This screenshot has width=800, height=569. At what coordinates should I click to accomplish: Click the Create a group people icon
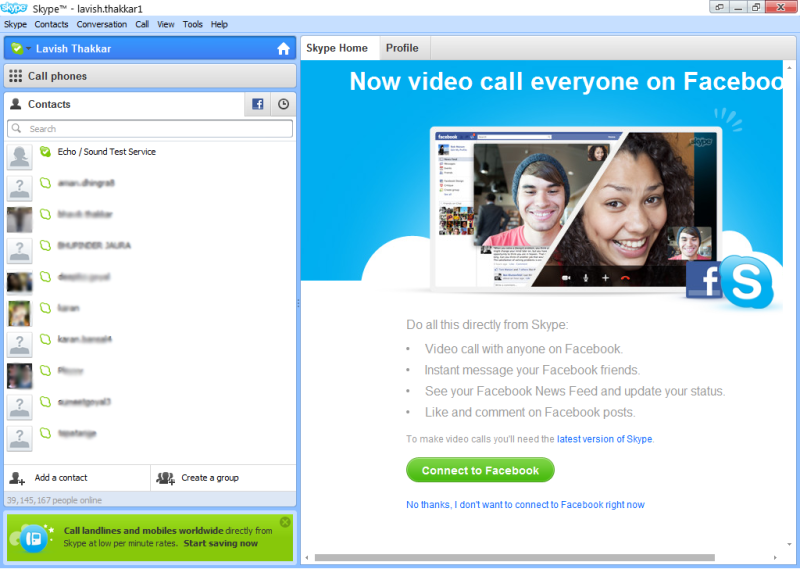point(165,478)
